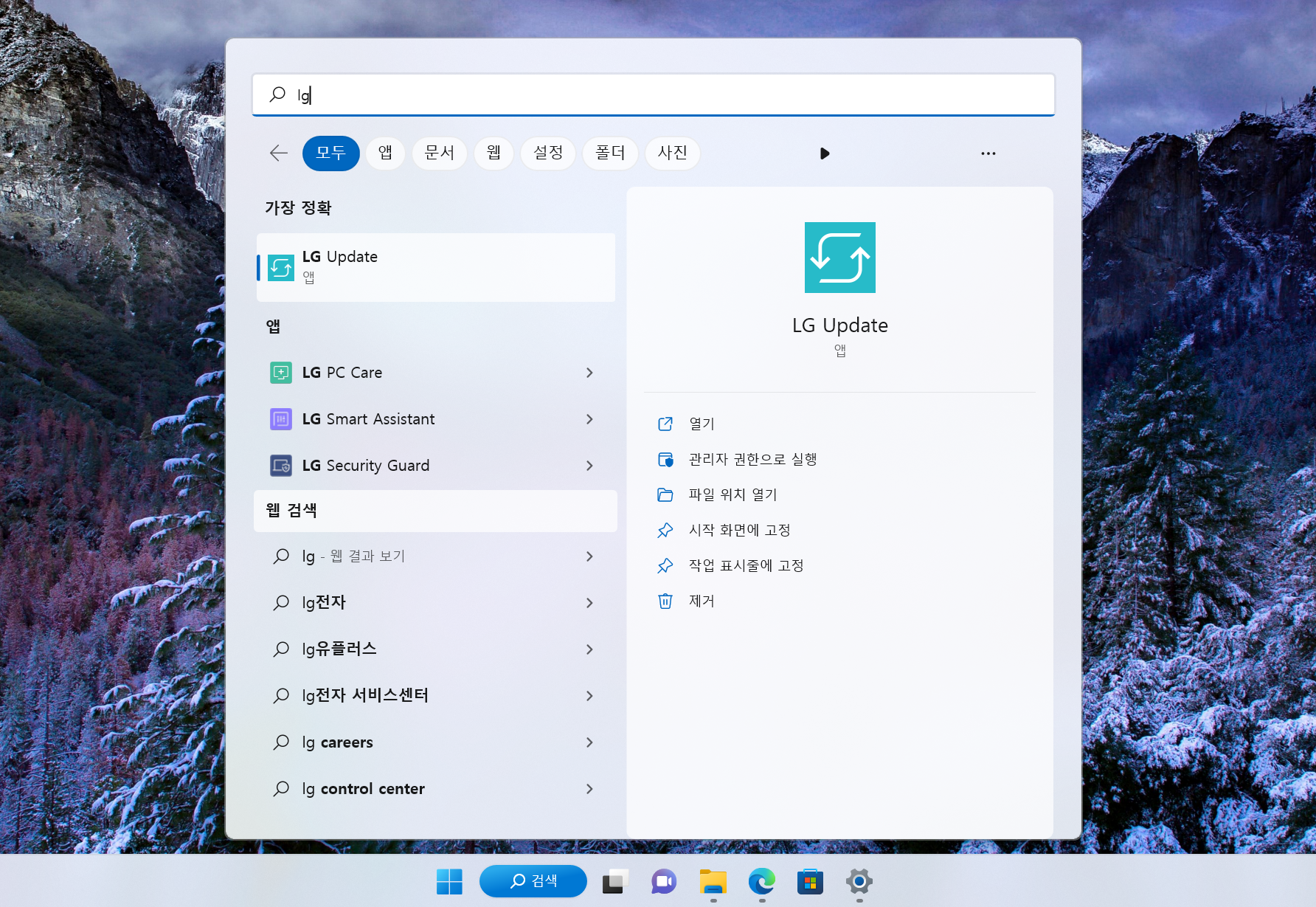The image size is (1316, 907).
Task: Select the 웹 검색 section header
Action: coord(435,511)
